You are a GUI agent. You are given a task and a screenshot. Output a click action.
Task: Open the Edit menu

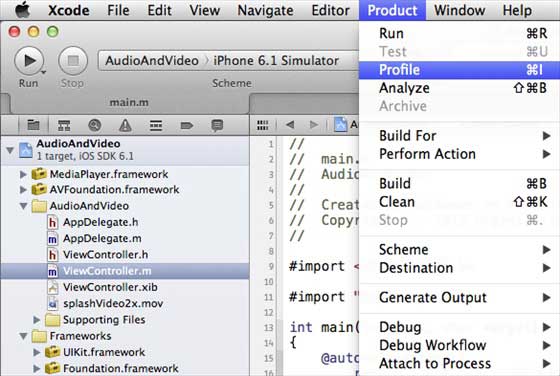click(159, 10)
